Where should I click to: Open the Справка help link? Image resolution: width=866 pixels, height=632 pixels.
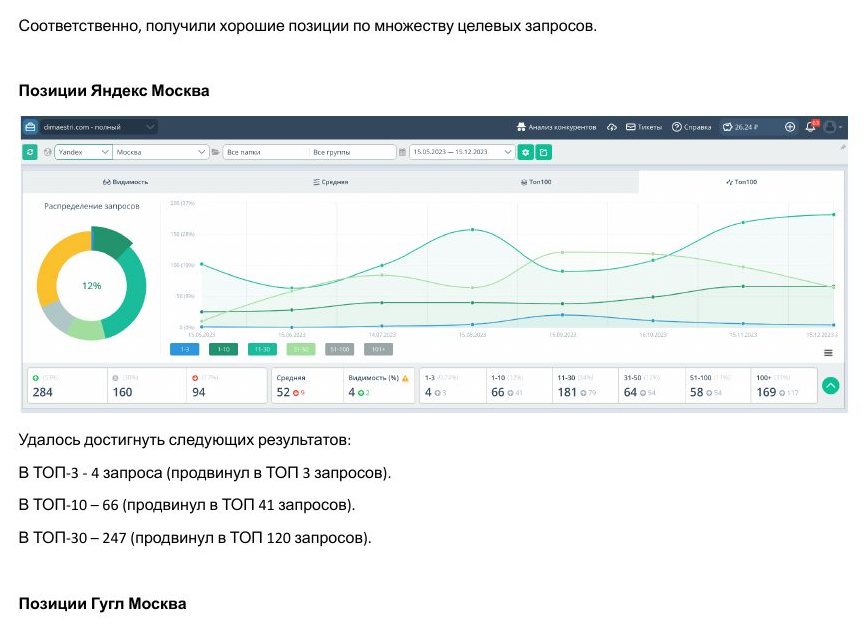tap(691, 127)
